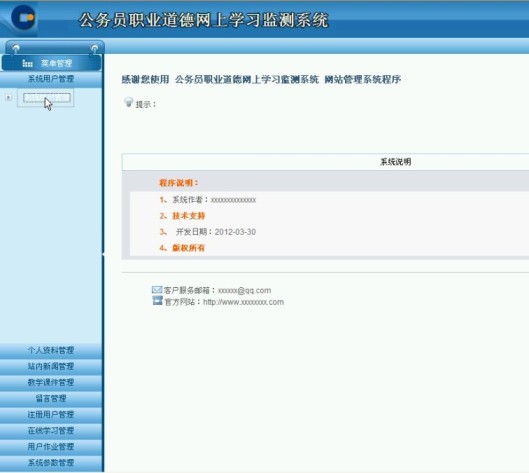Click the official website URL link
The width and height of the screenshot is (529, 473).
[x=243, y=302]
